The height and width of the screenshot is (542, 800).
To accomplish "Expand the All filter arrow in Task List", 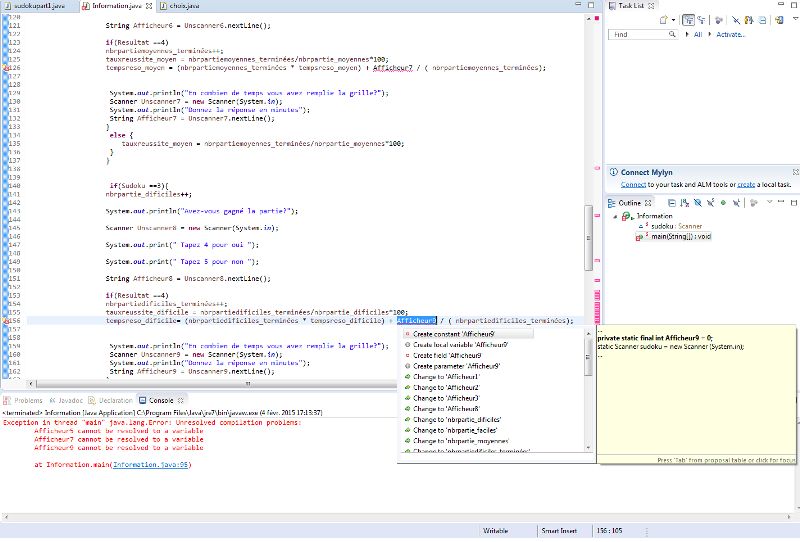I will click(686, 34).
